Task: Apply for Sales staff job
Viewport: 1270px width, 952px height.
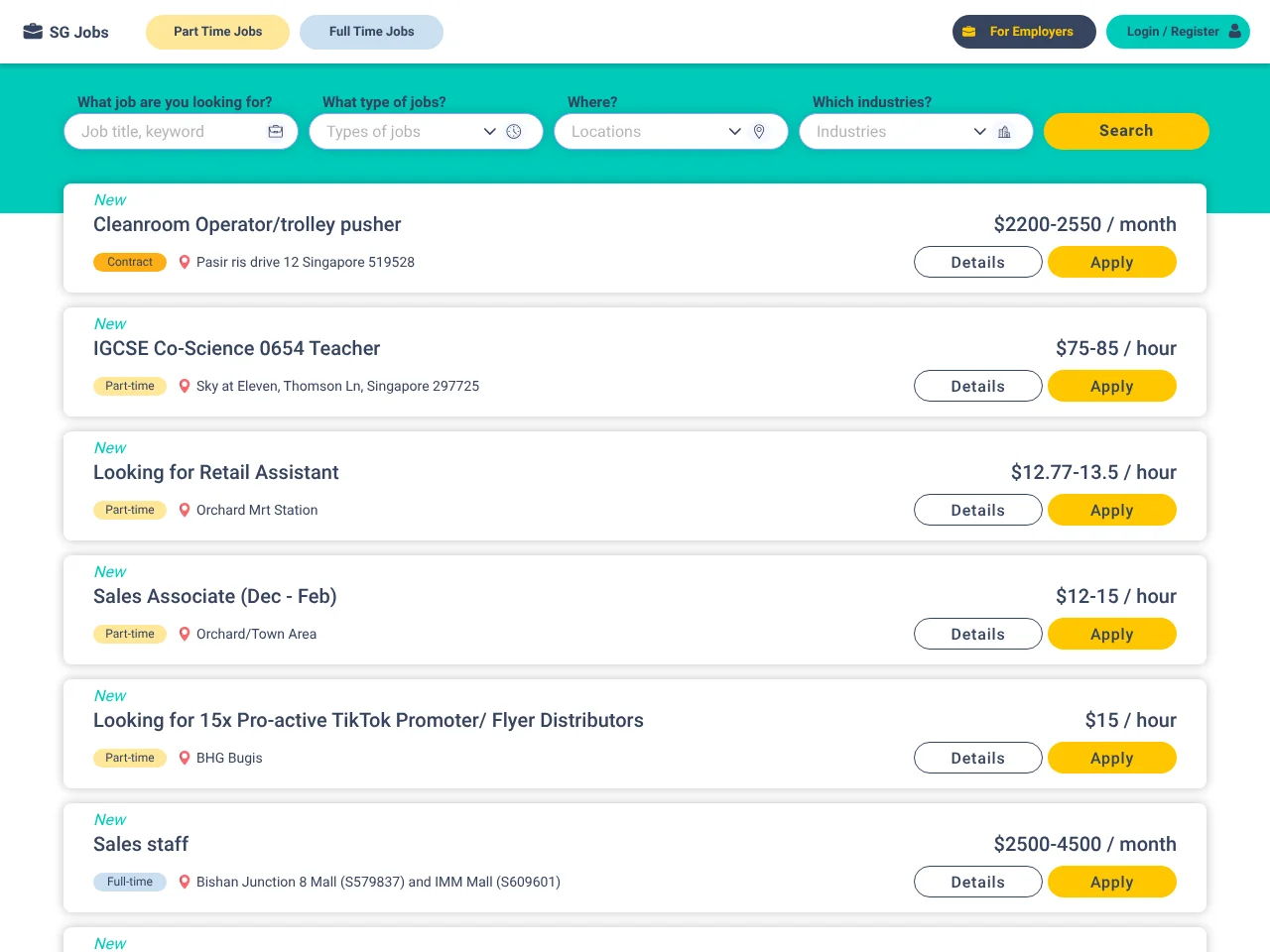Action: (x=1111, y=882)
